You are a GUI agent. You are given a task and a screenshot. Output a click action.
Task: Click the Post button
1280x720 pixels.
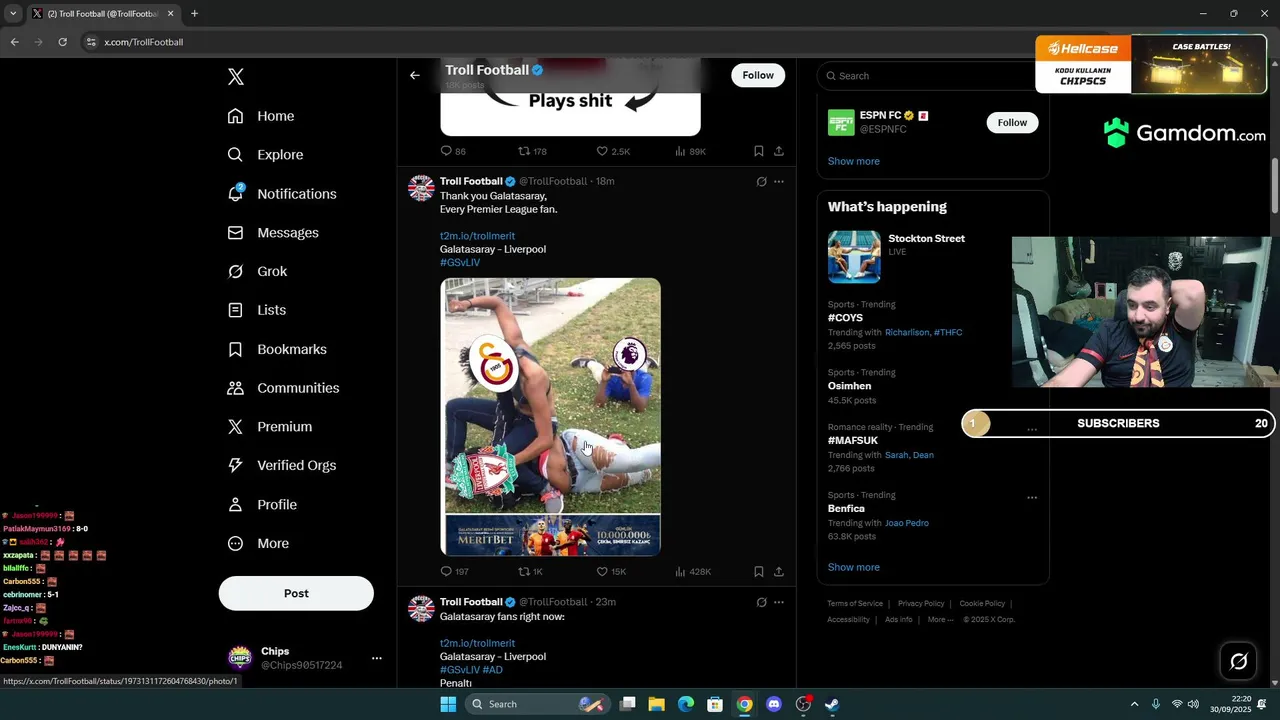pyautogui.click(x=296, y=593)
